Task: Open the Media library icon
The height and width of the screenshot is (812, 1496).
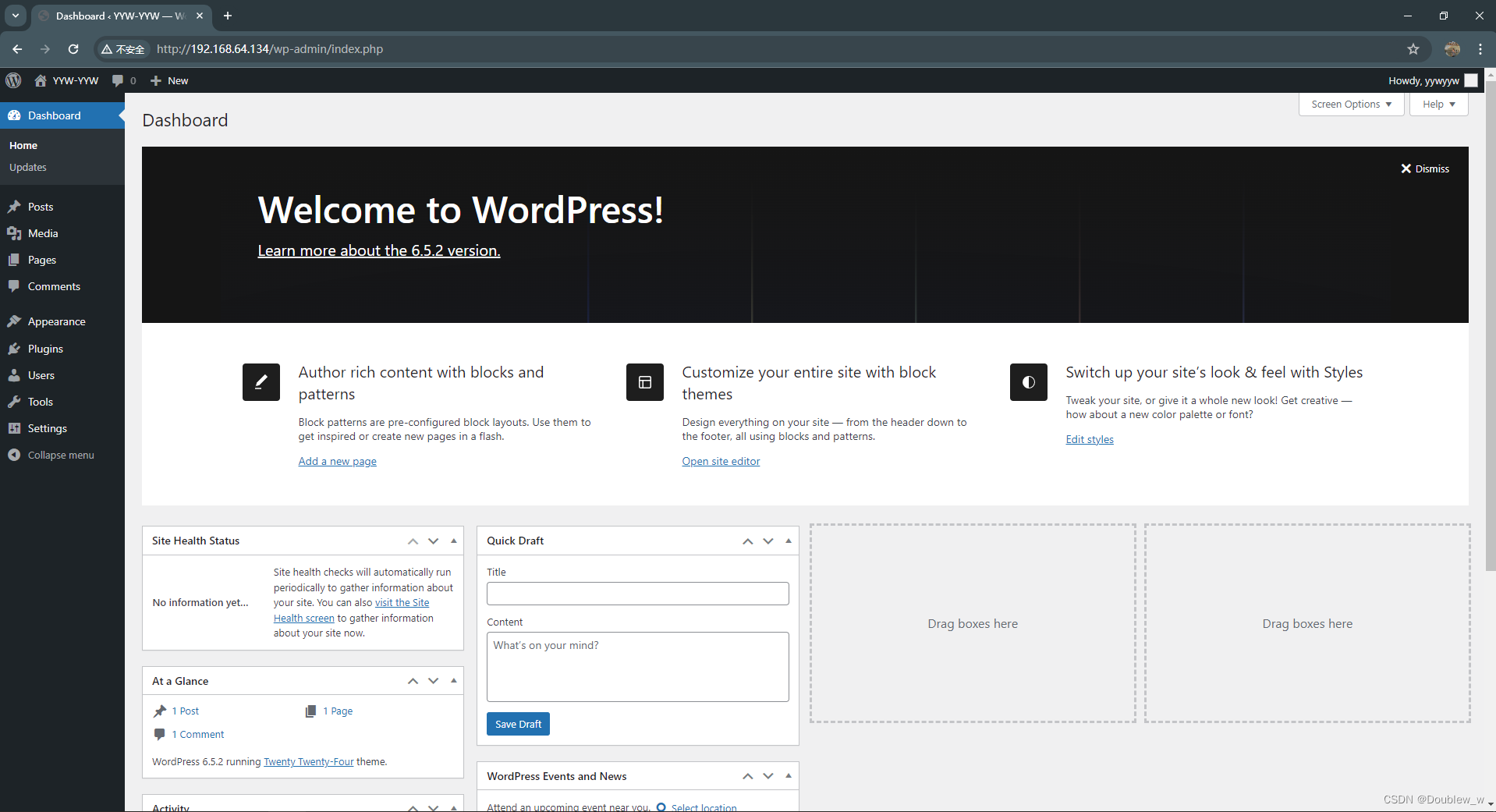Action: [x=16, y=233]
